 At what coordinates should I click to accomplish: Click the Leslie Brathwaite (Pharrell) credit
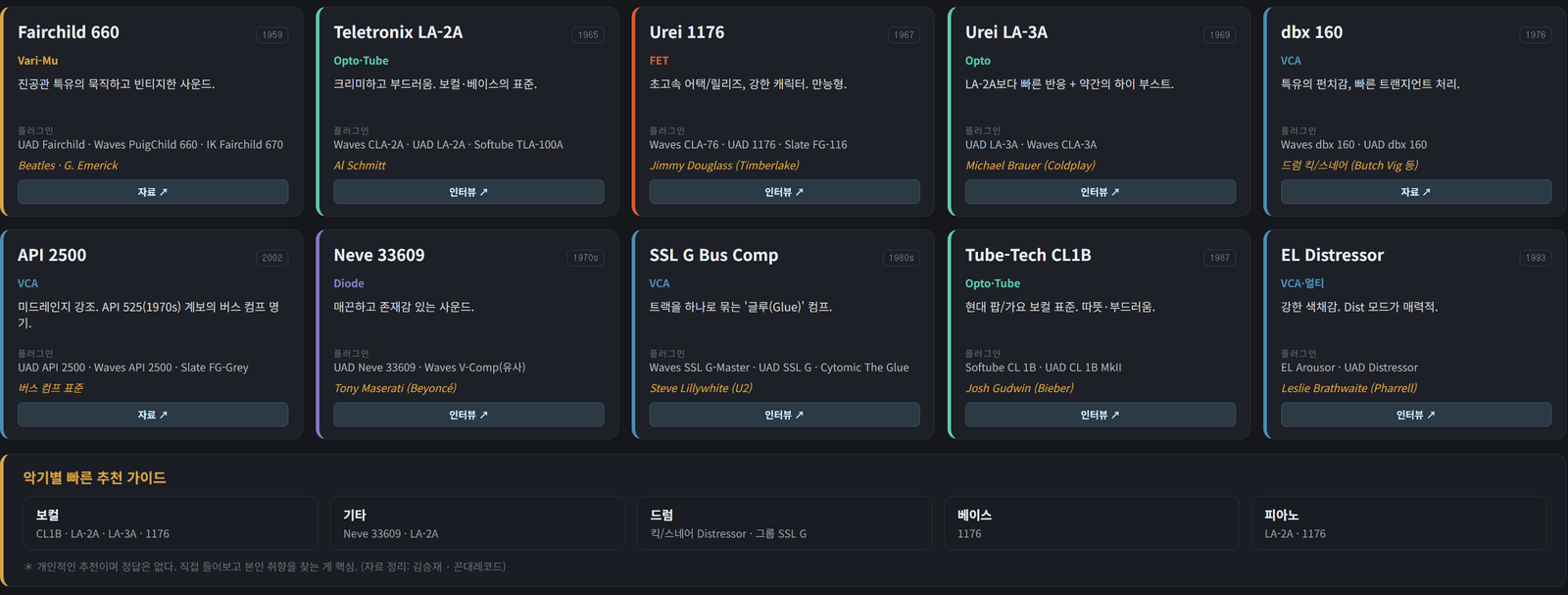click(x=1348, y=388)
